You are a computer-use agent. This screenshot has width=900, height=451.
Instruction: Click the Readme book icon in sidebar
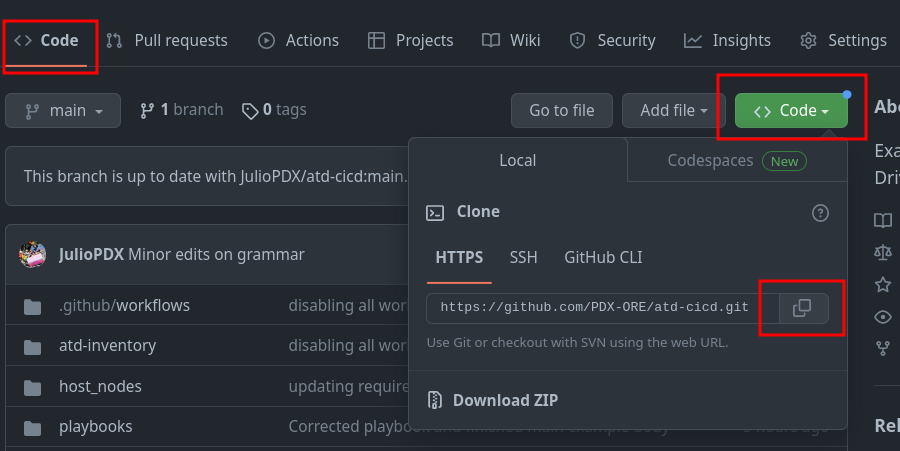pyautogui.click(x=883, y=220)
